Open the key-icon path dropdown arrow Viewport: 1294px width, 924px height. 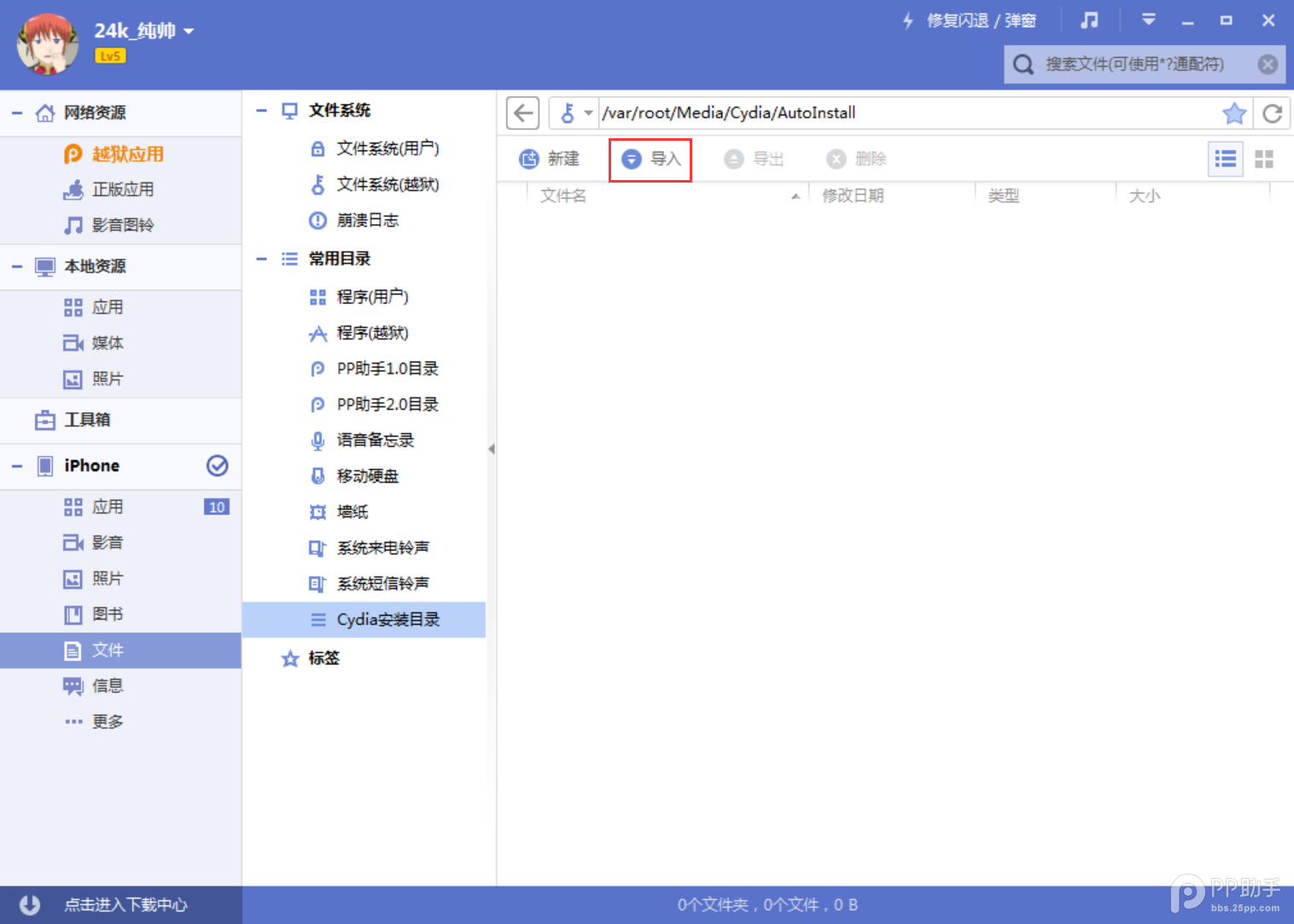(x=588, y=113)
